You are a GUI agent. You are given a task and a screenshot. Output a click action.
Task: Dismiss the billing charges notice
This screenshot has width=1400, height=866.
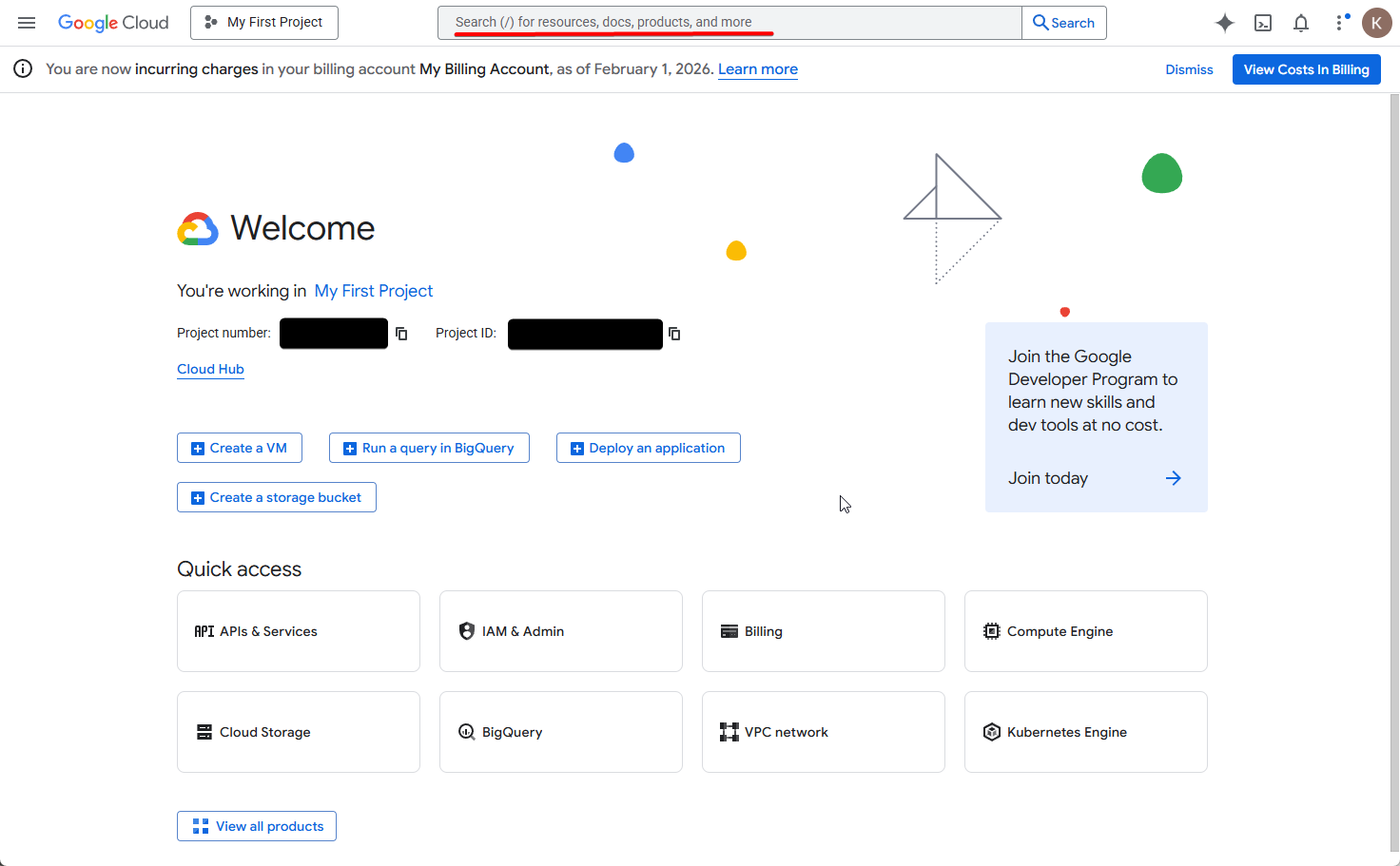pyautogui.click(x=1190, y=69)
